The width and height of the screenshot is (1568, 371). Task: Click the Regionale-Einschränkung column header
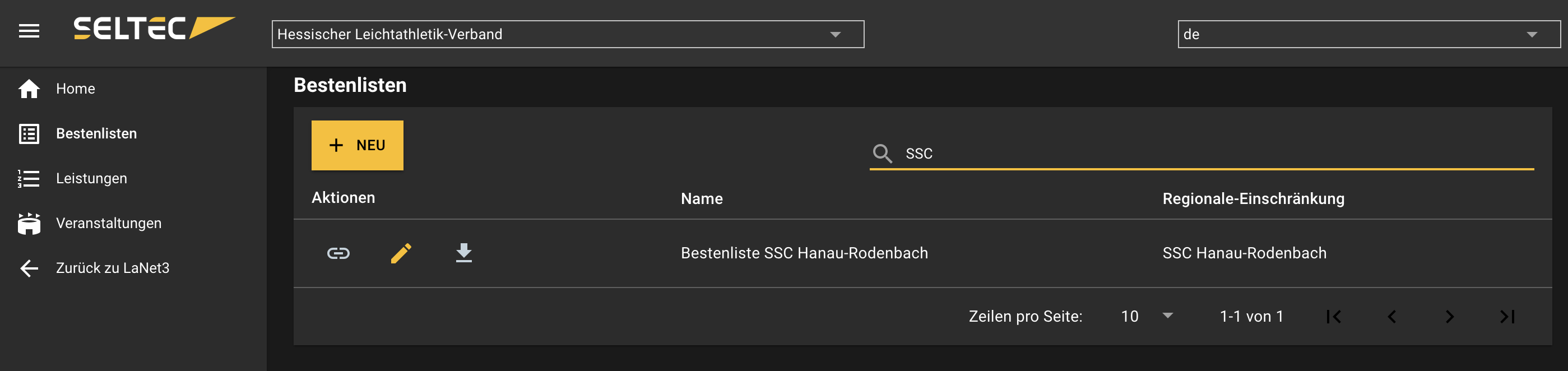tap(1253, 199)
